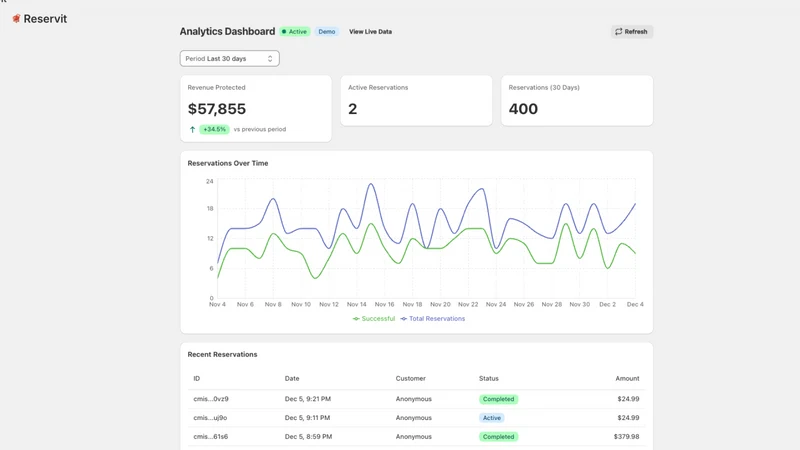Click the Analytics Dashboard title
The image size is (800, 450).
point(227,32)
